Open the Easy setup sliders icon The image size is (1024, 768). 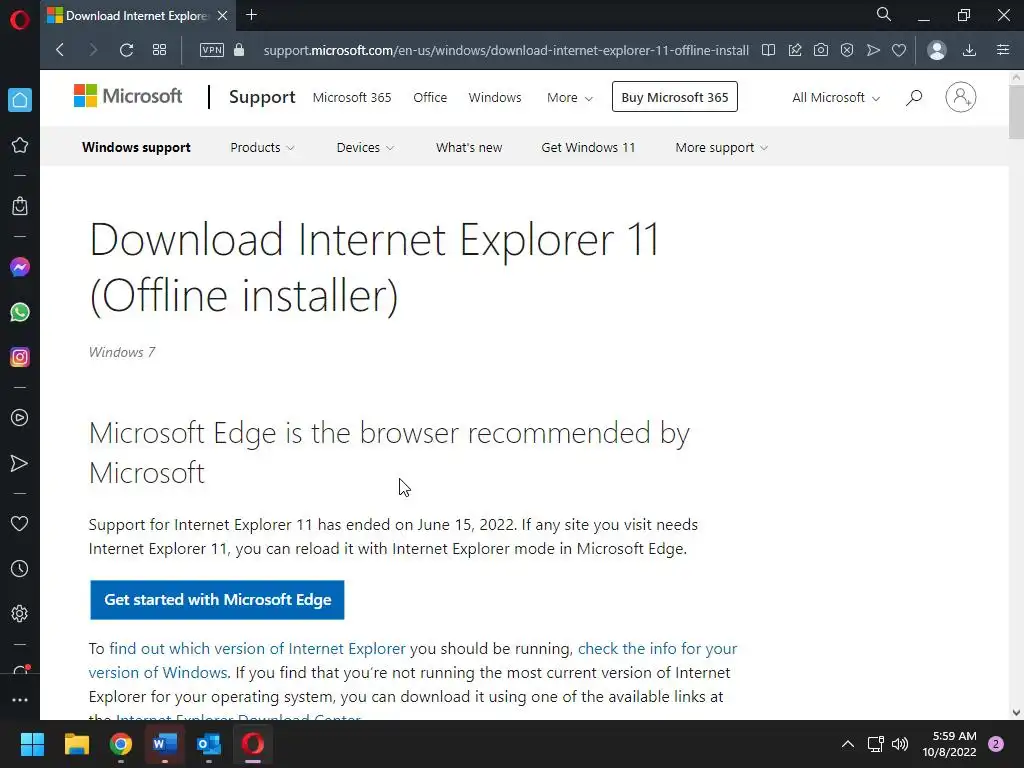[1003, 50]
